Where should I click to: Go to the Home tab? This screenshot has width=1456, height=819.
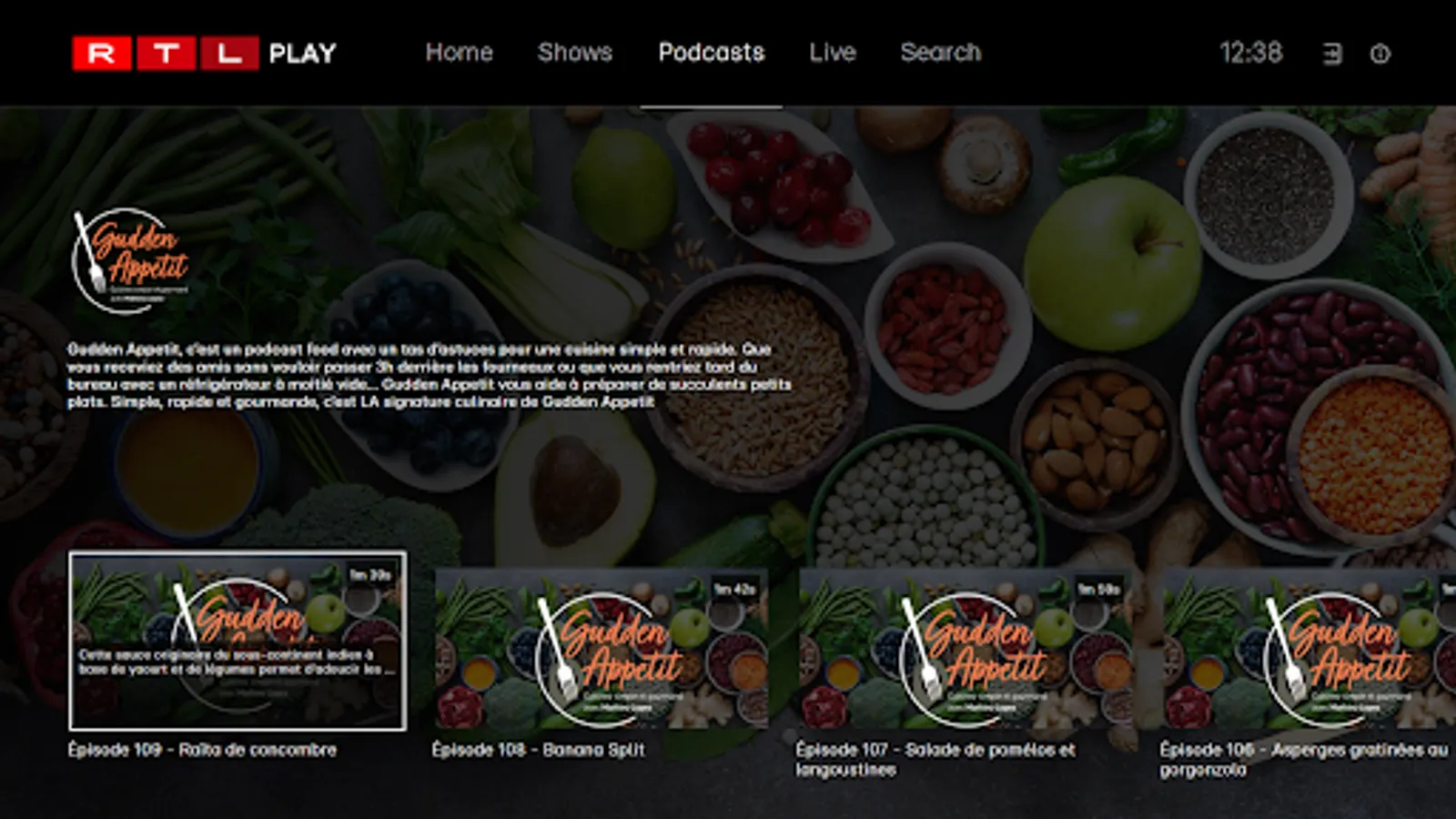point(459,53)
